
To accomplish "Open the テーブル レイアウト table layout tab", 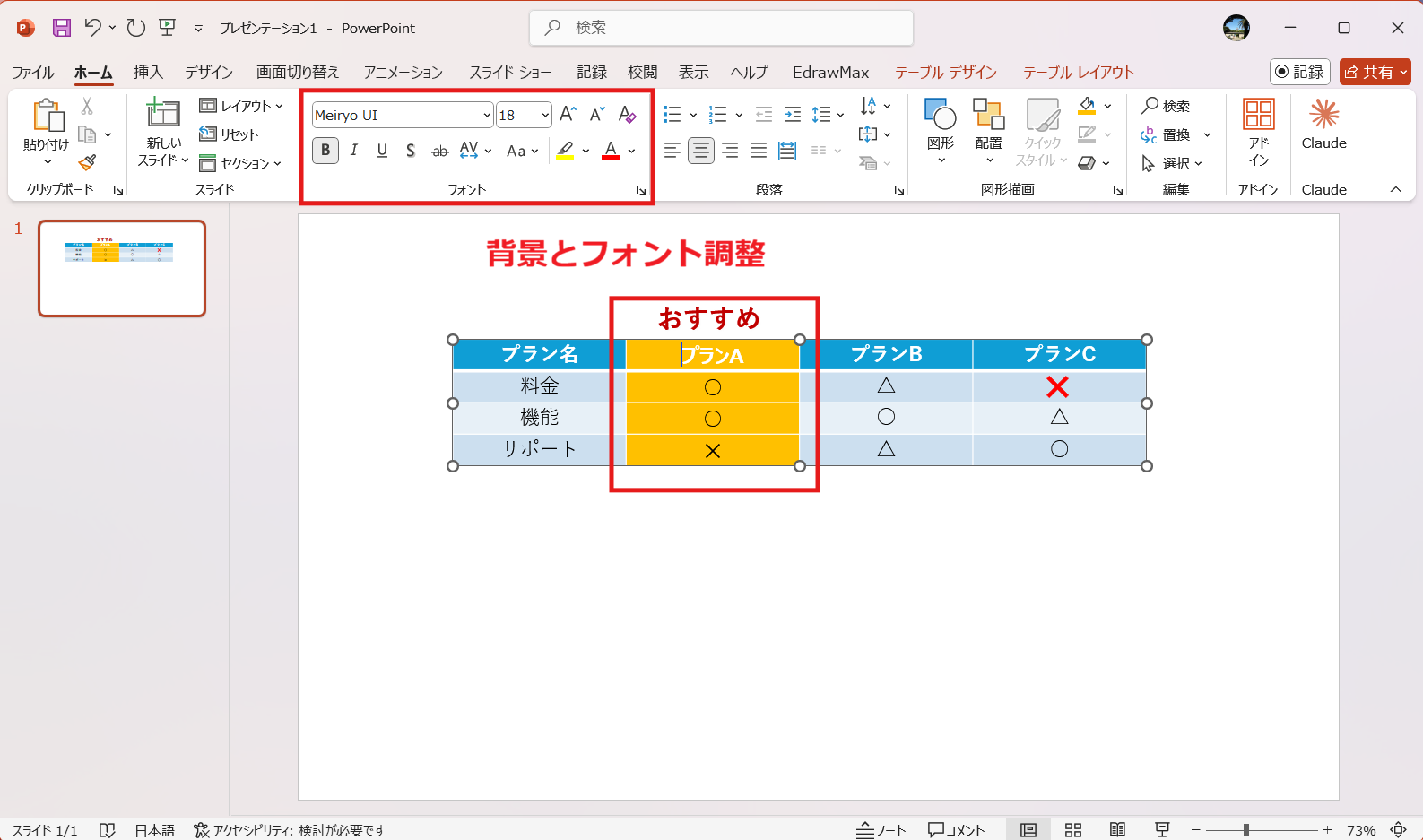I will pos(1079,73).
